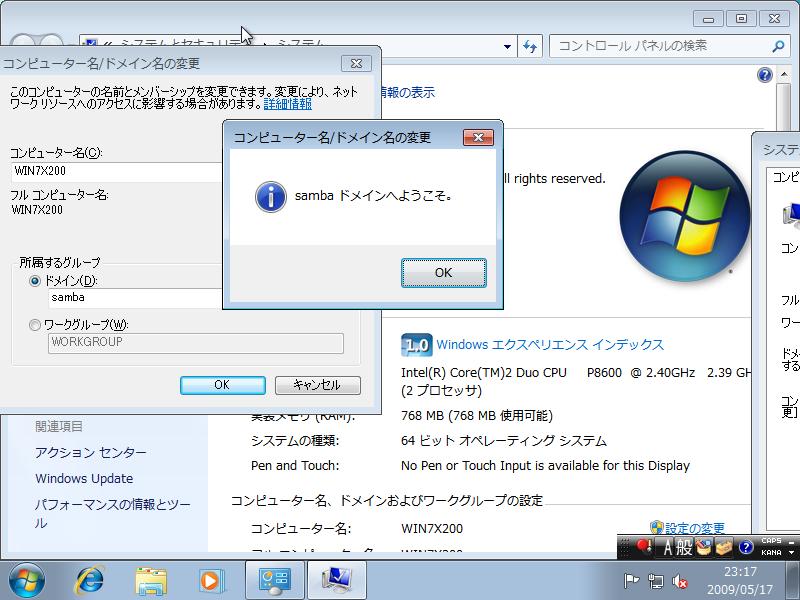Click the search magnifier icon

tap(778, 46)
